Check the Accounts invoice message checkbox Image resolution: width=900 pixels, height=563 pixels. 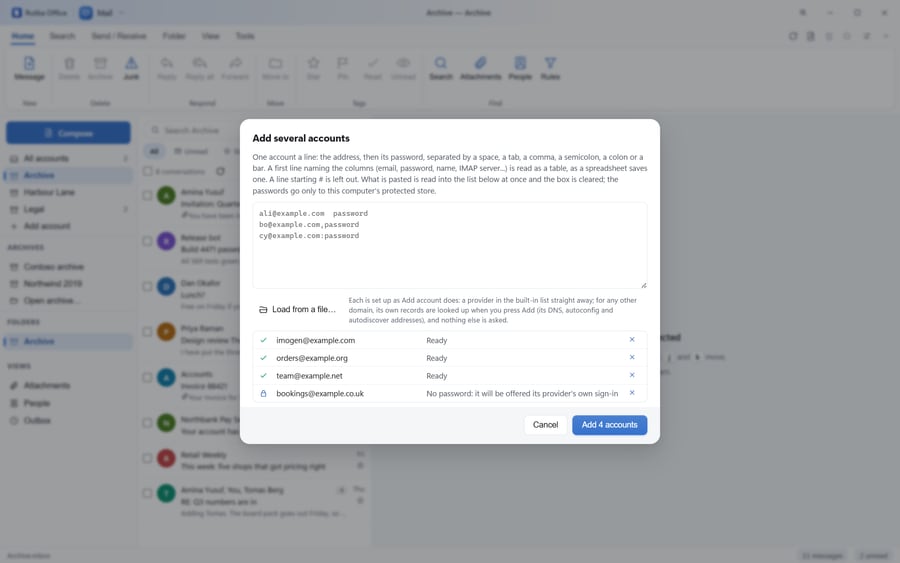[x=148, y=378]
